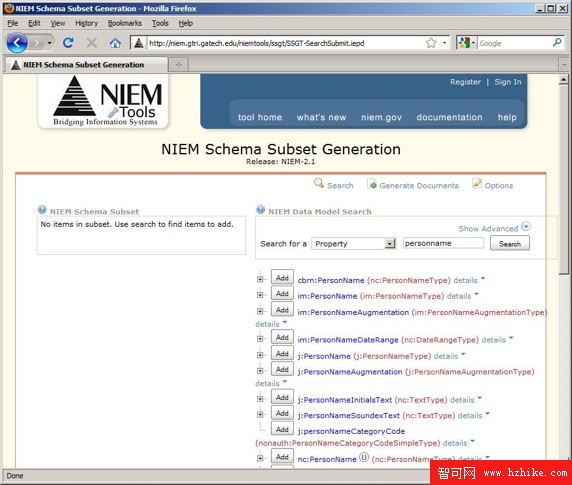Screen dimensions: 572x485
Task: Click the Generate Documents icon
Action: click(372, 183)
